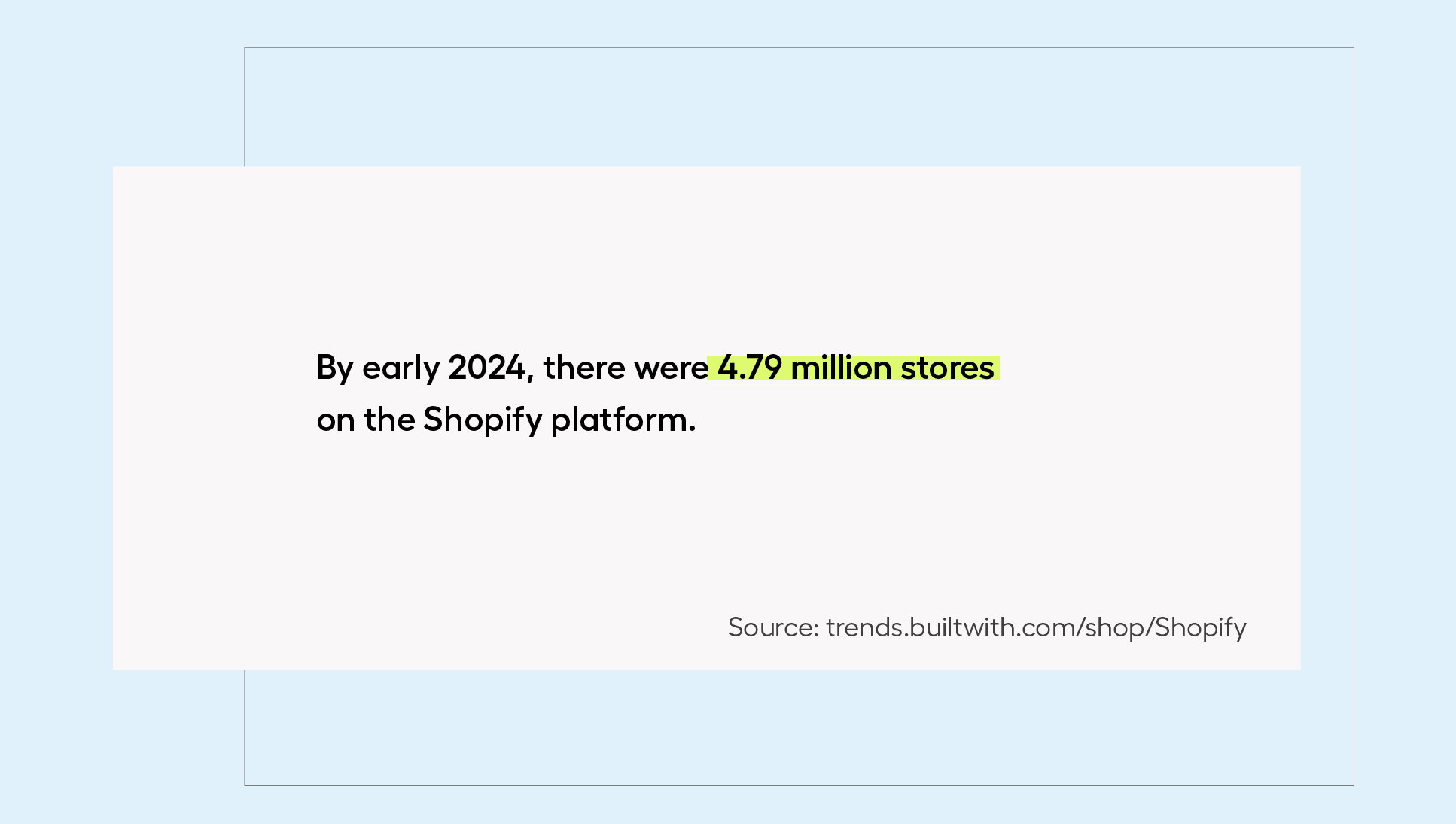Click the highlighted "4.79 million stores" text

(x=855, y=368)
